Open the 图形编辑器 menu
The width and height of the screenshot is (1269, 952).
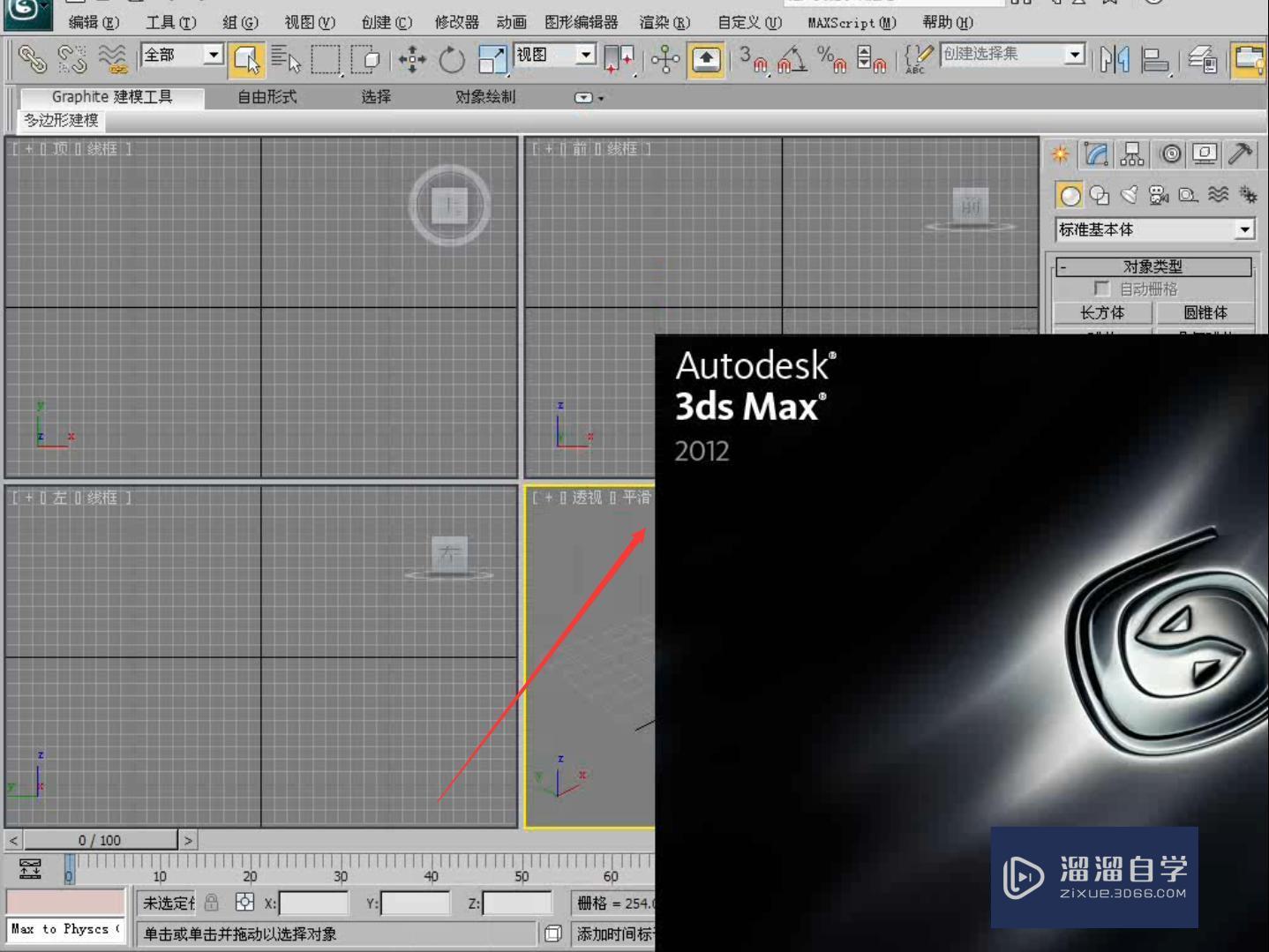pos(582,22)
